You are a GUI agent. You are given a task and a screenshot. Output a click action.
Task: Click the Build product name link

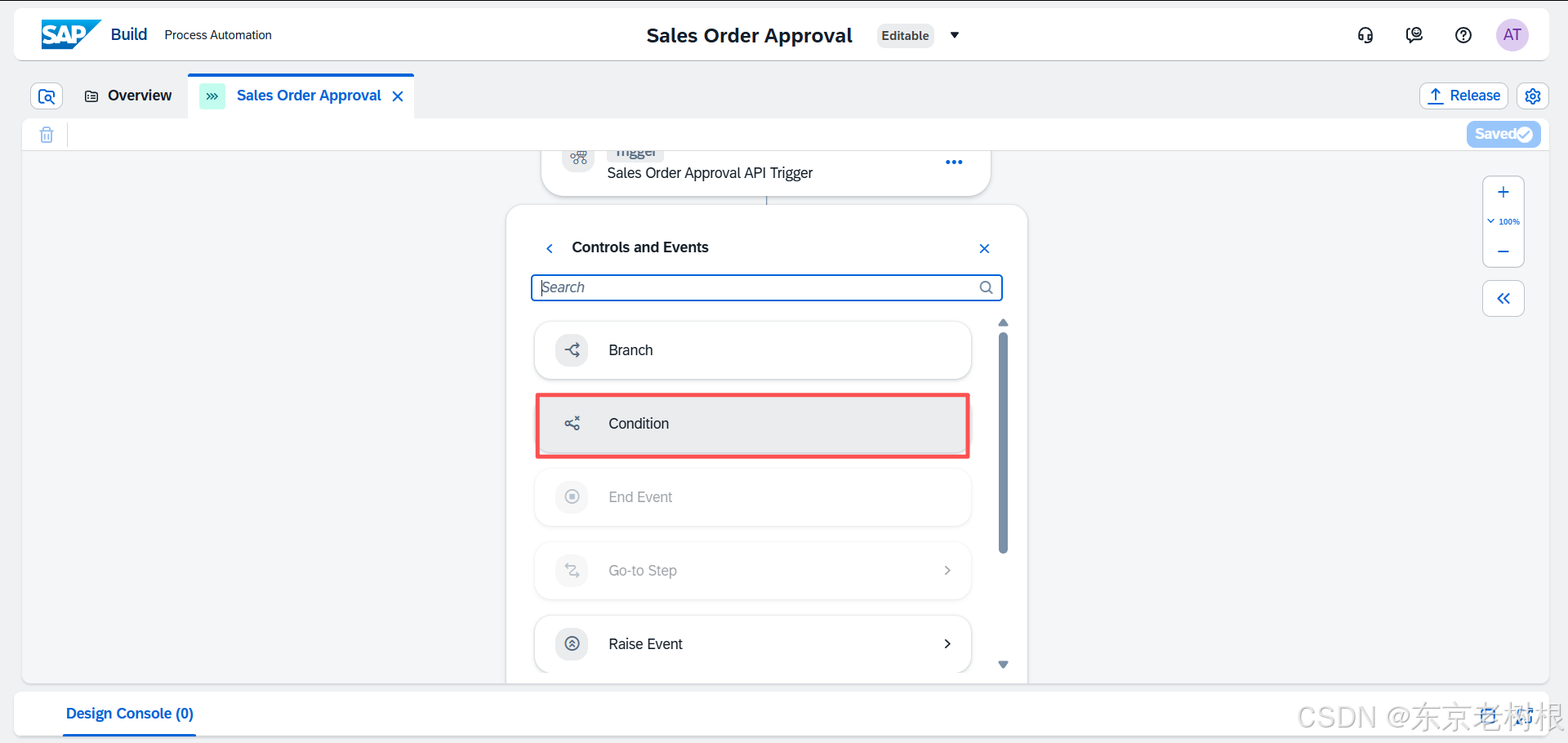[129, 34]
